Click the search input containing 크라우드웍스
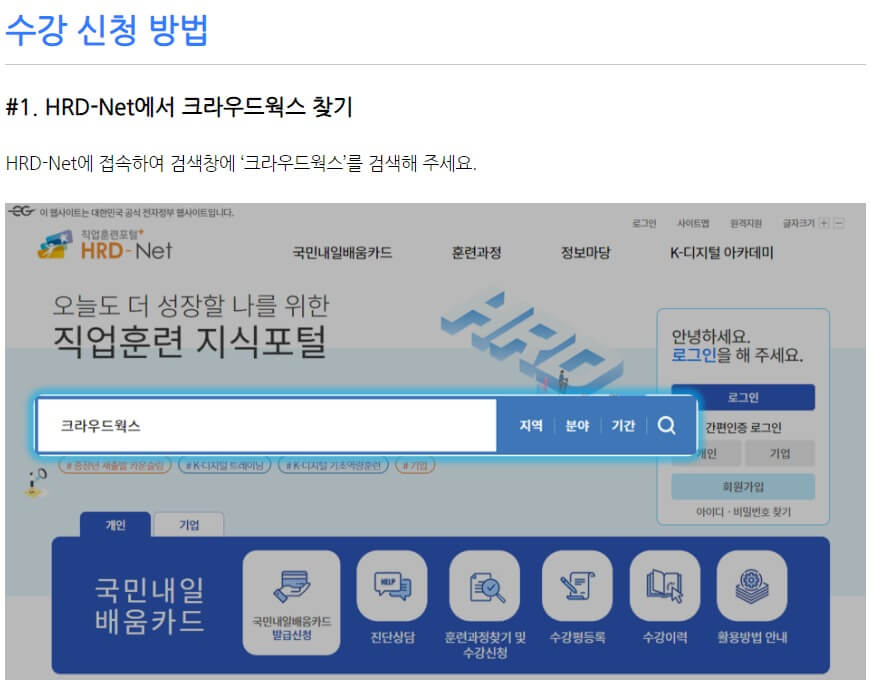871x680 pixels. click(x=270, y=424)
